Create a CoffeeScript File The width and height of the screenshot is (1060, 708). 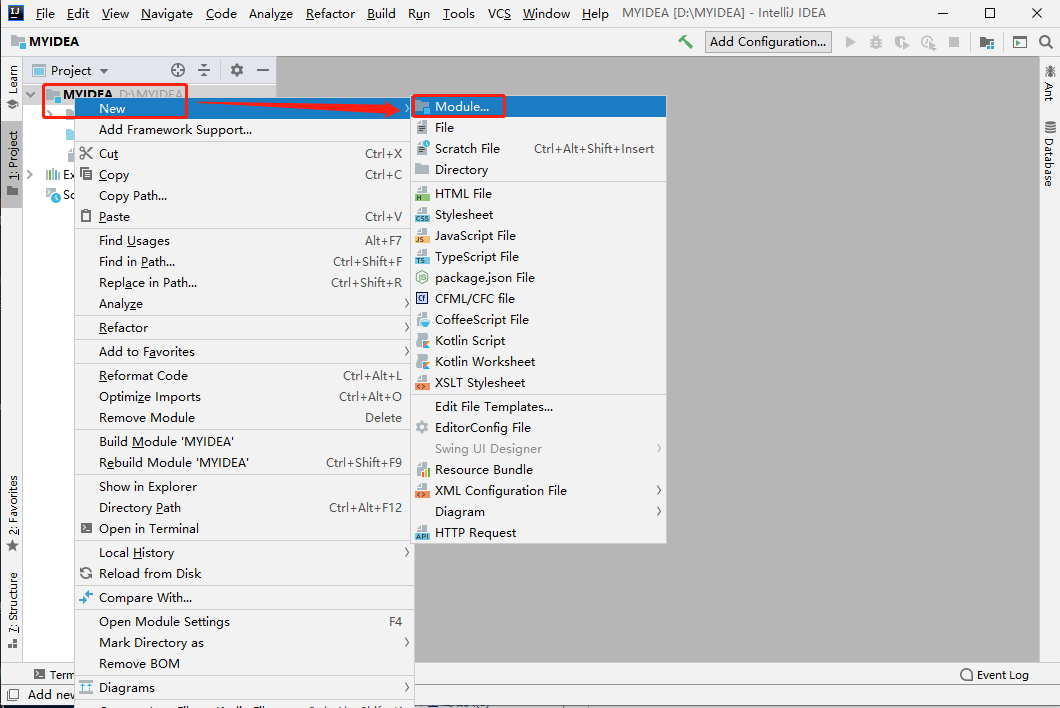click(x=539, y=319)
